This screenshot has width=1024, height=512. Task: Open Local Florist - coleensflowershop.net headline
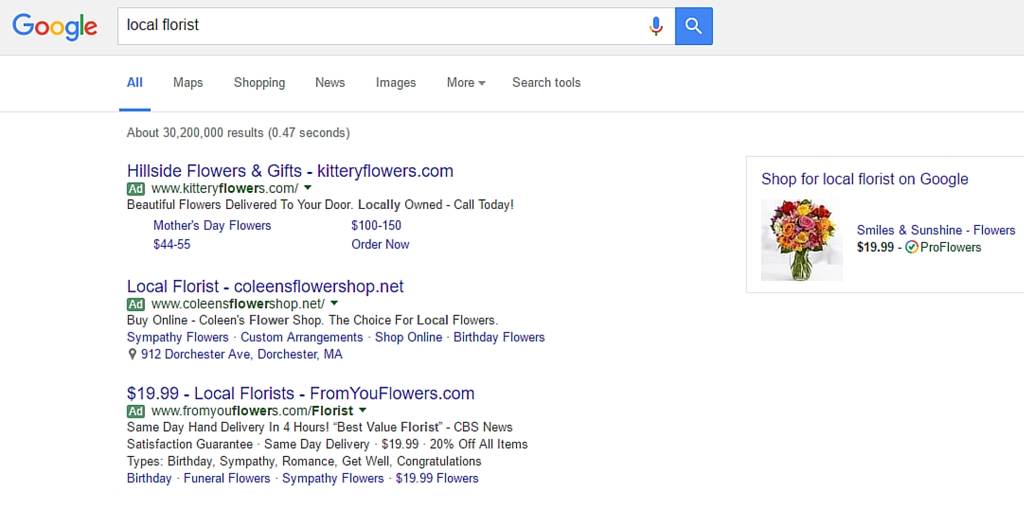[265, 286]
